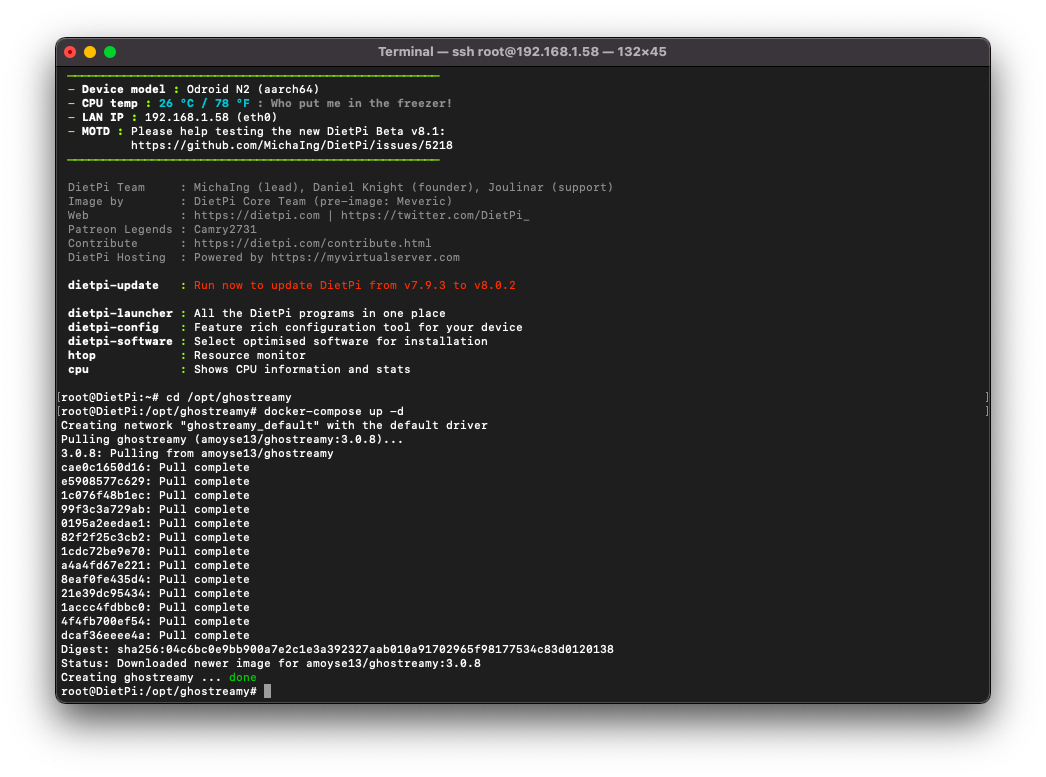Click the htop command name
This screenshot has width=1046, height=777.
coord(82,355)
